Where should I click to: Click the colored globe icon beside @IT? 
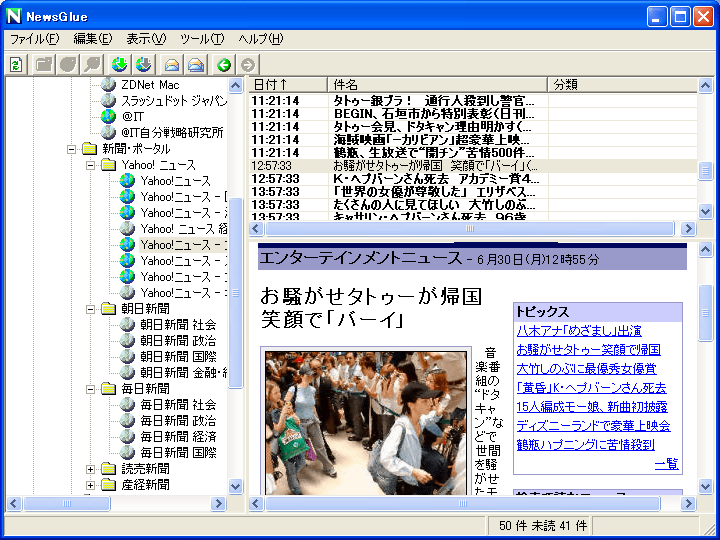coord(108,117)
